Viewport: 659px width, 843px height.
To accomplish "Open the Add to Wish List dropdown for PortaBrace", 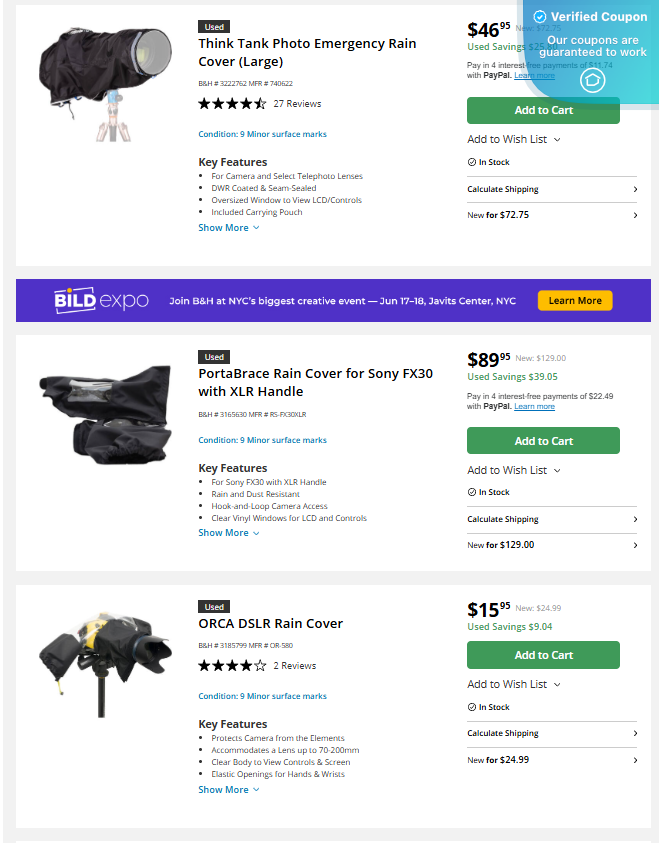I will click(513, 470).
